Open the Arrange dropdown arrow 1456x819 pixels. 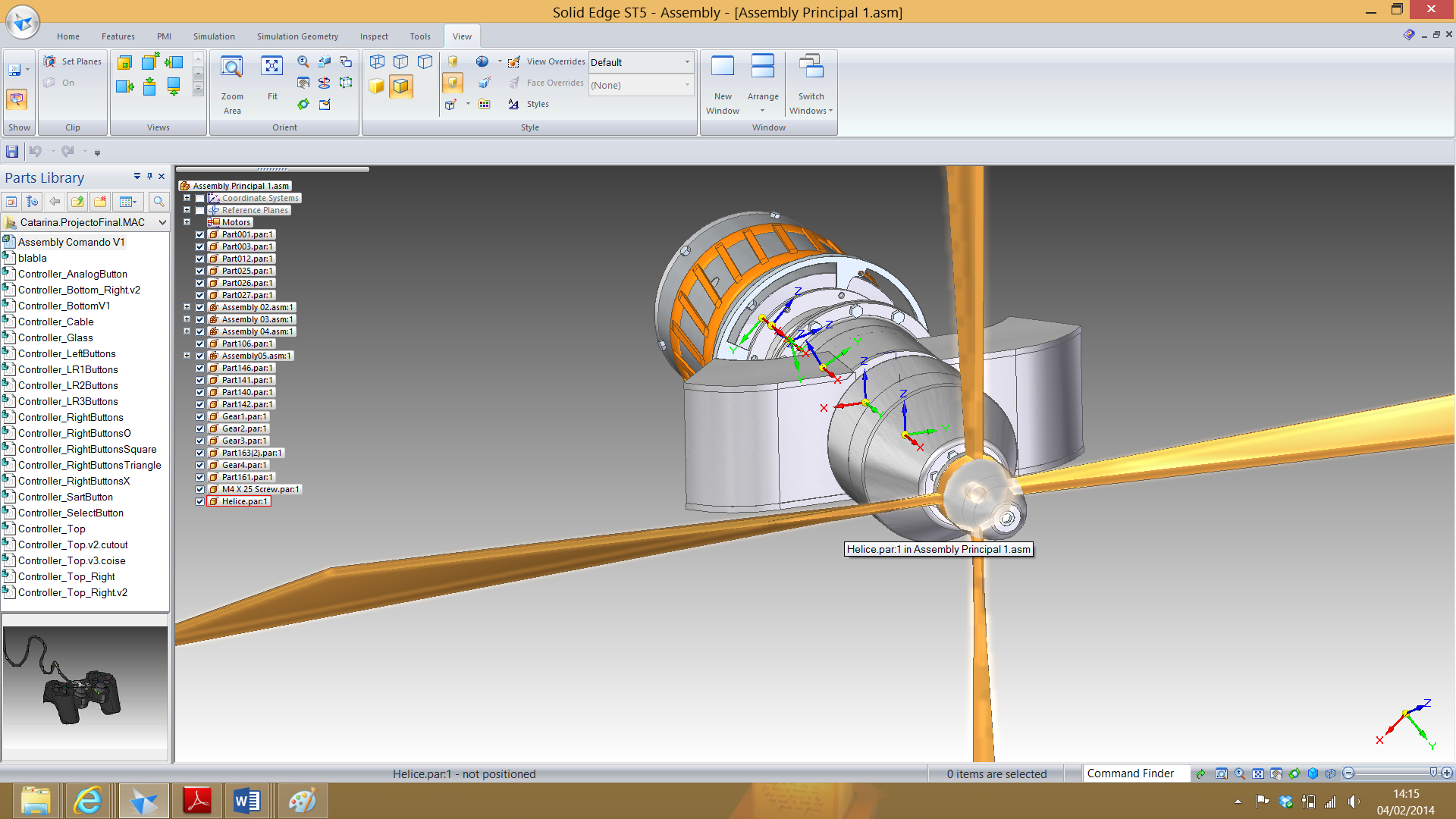pos(762,111)
